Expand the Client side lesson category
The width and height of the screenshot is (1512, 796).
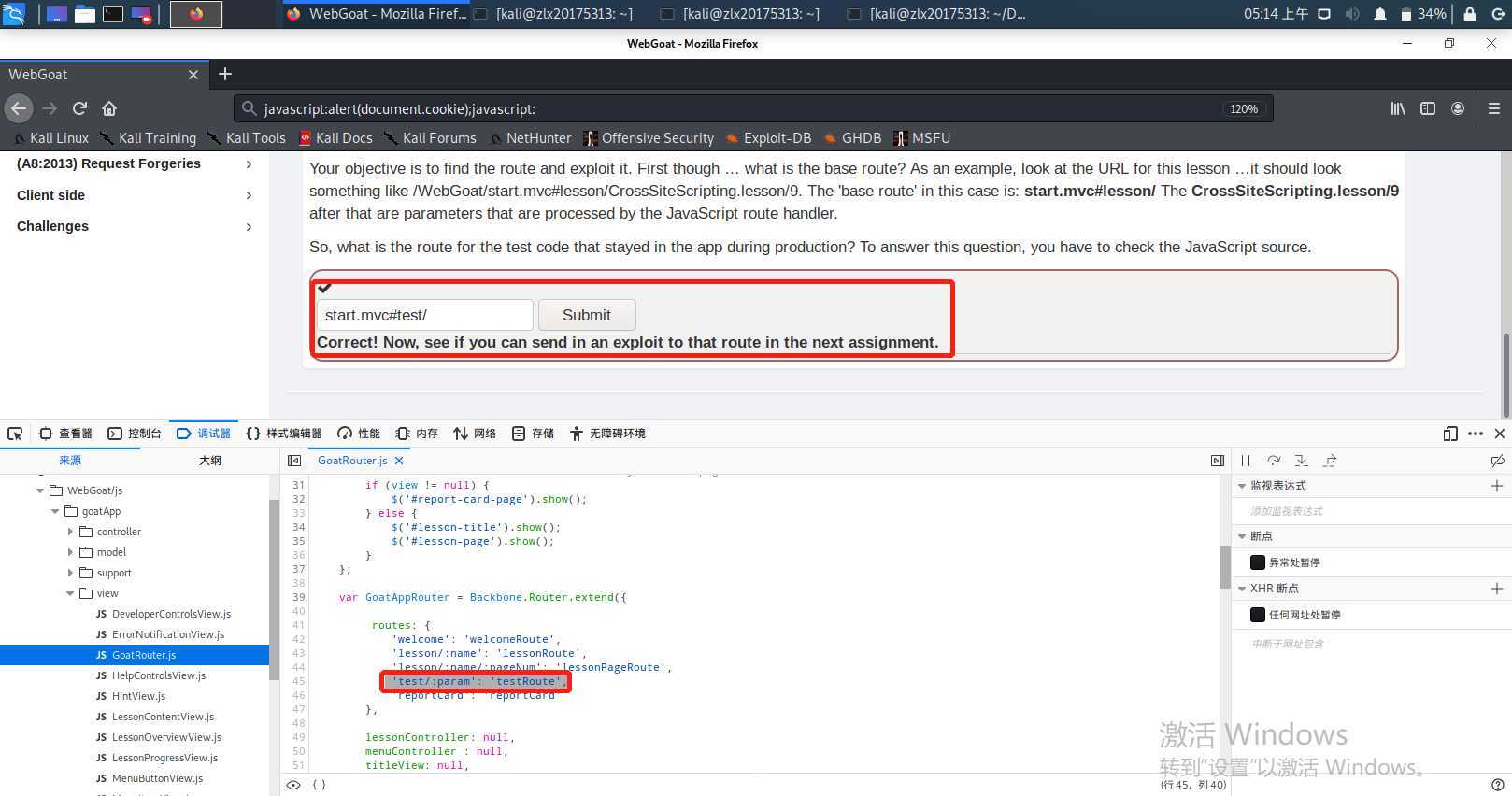tap(249, 195)
